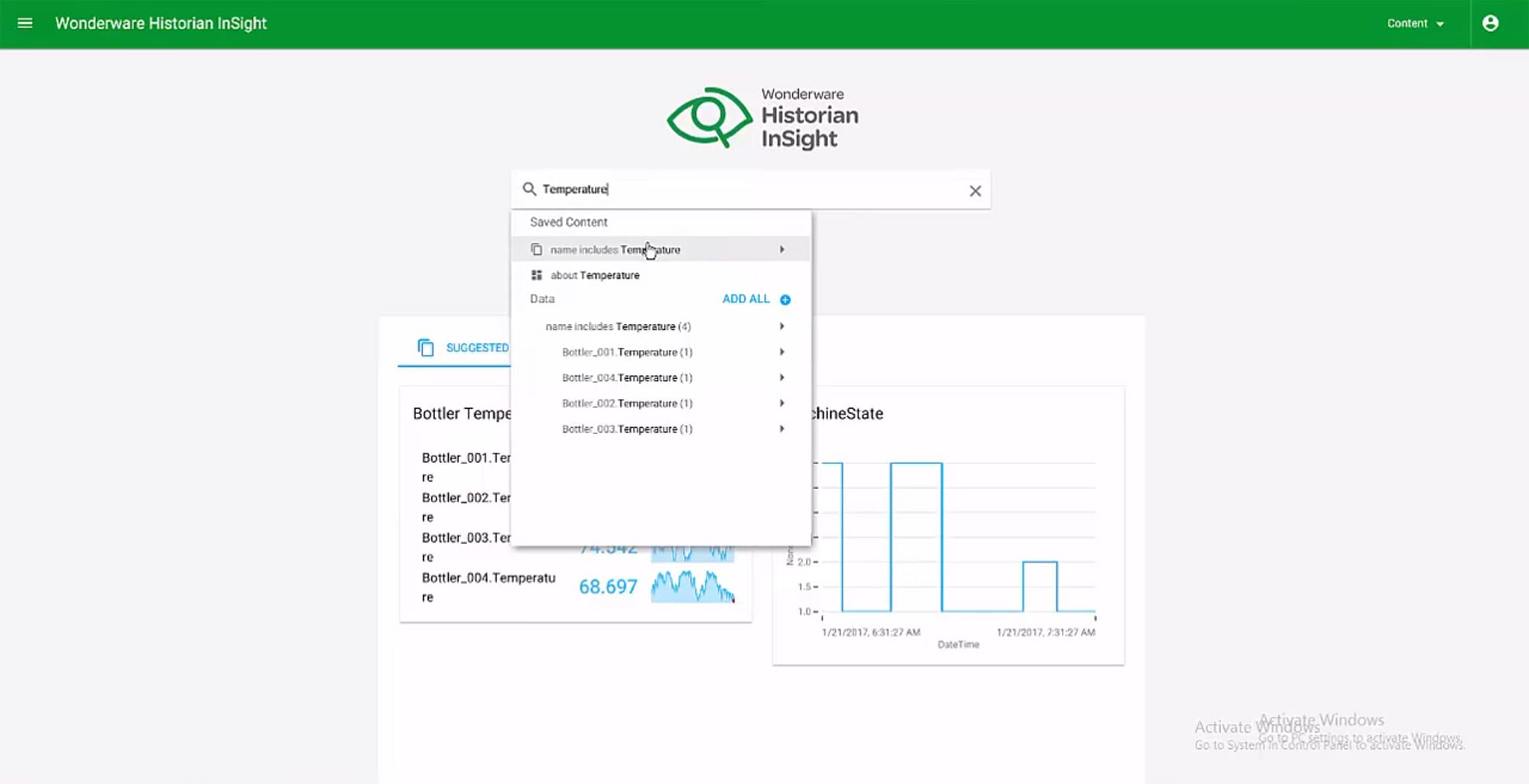Expand Bottler_003.Temperature arrow
1529x784 pixels.
[781, 429]
